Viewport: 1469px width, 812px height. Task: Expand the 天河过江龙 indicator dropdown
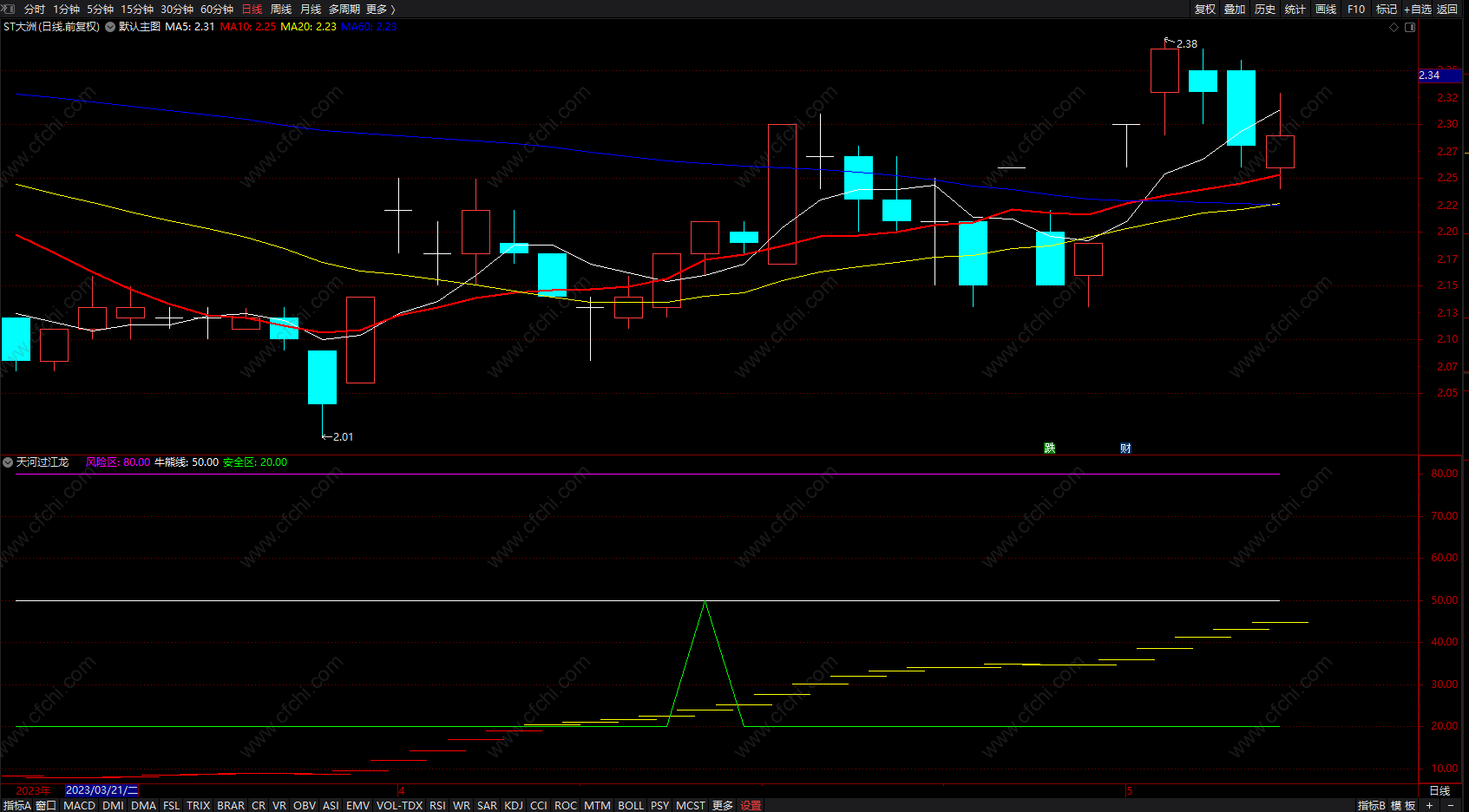pyautogui.click(x=8, y=462)
